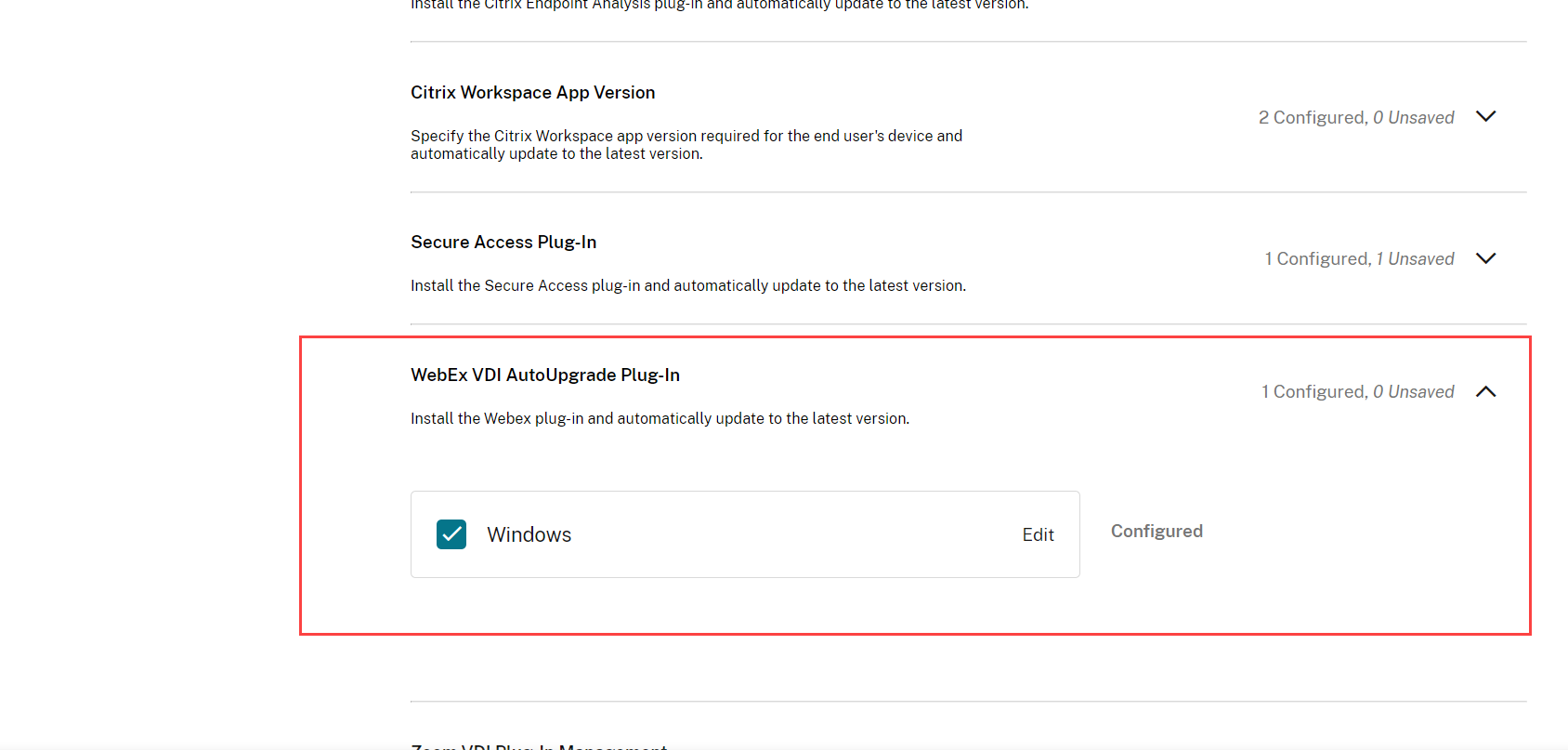
Task: Click the Citrix Endpoint Analysis description text
Action: 720,5
